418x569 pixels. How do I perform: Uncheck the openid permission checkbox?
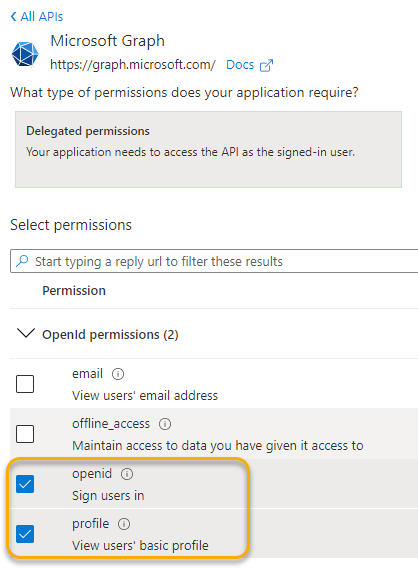25,484
